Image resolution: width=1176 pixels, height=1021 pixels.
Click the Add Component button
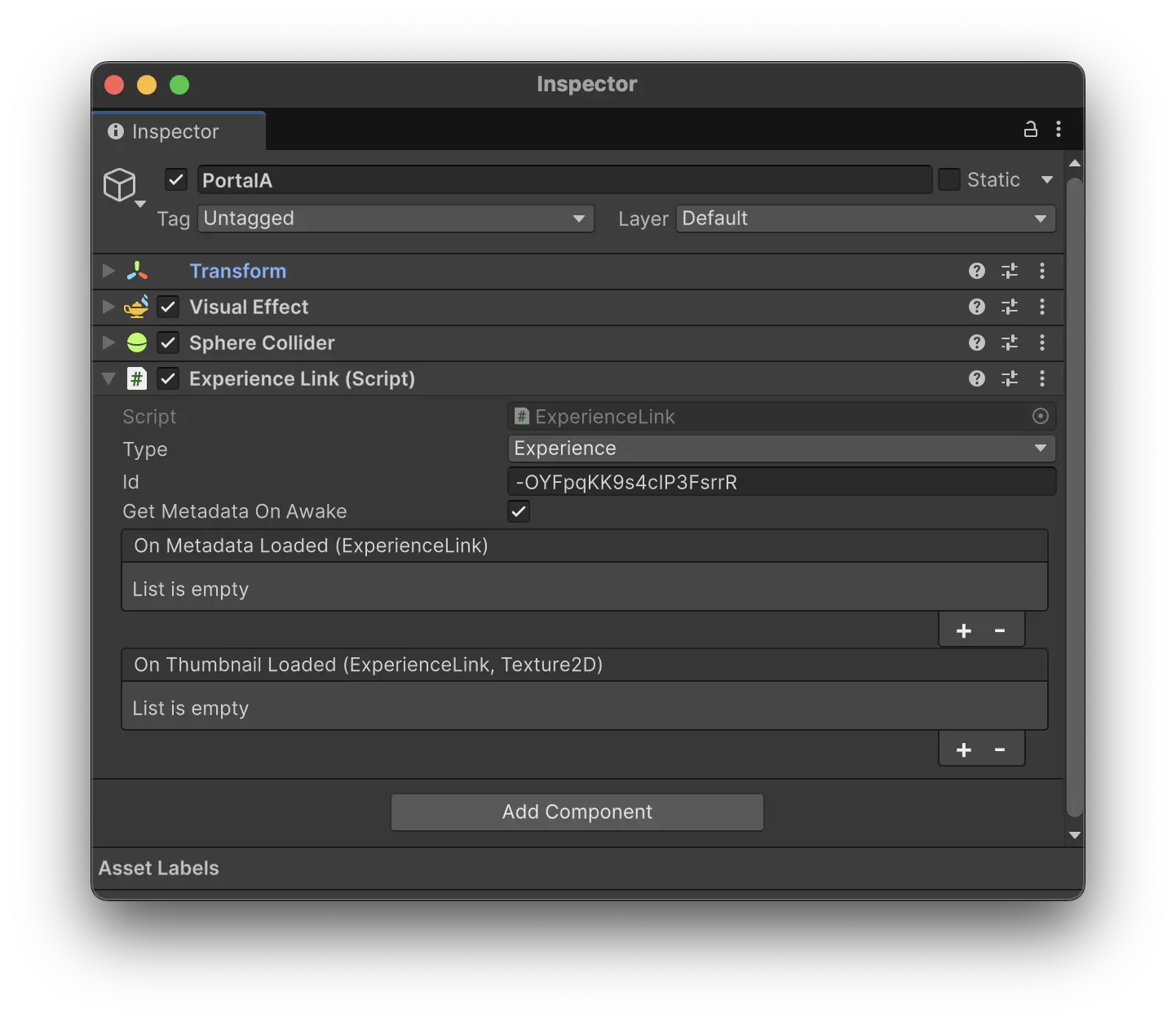pyautogui.click(x=577, y=811)
